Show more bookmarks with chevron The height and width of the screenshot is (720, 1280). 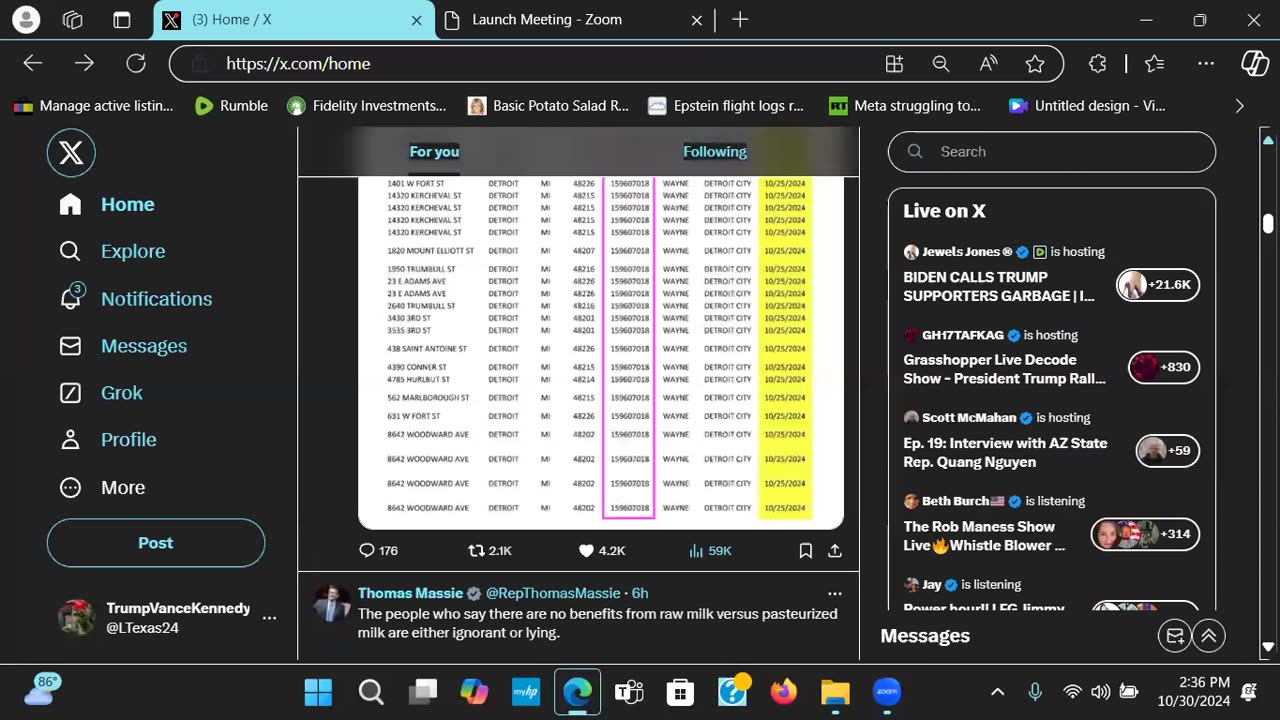coord(1240,106)
